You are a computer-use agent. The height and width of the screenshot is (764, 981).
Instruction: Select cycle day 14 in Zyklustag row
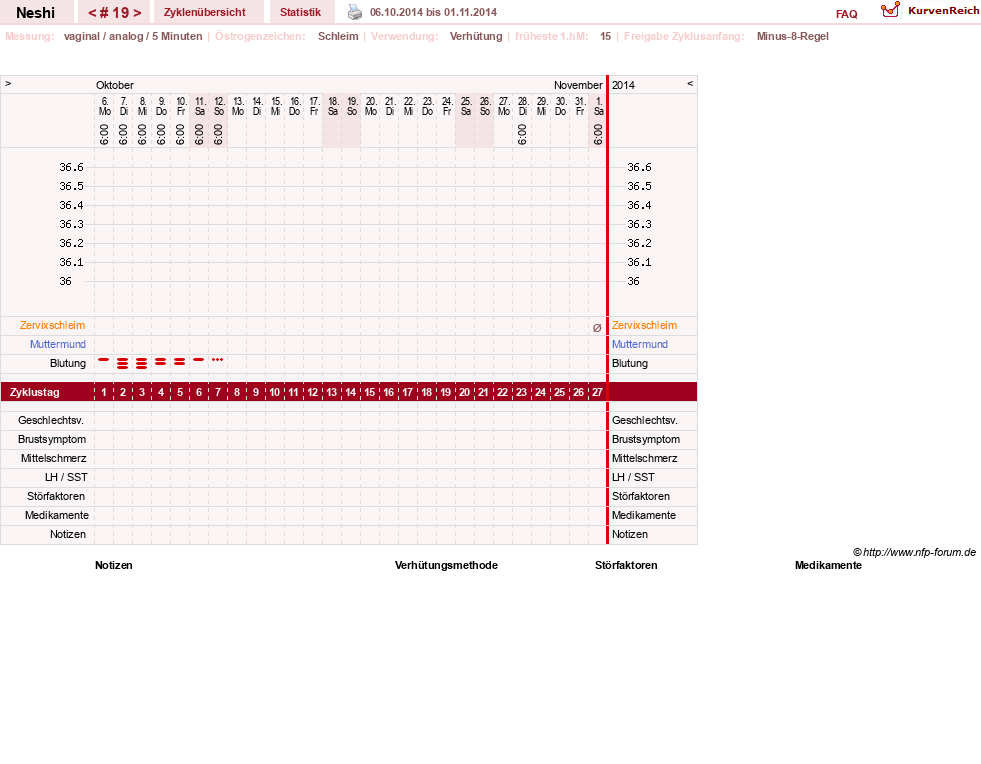click(x=350, y=392)
